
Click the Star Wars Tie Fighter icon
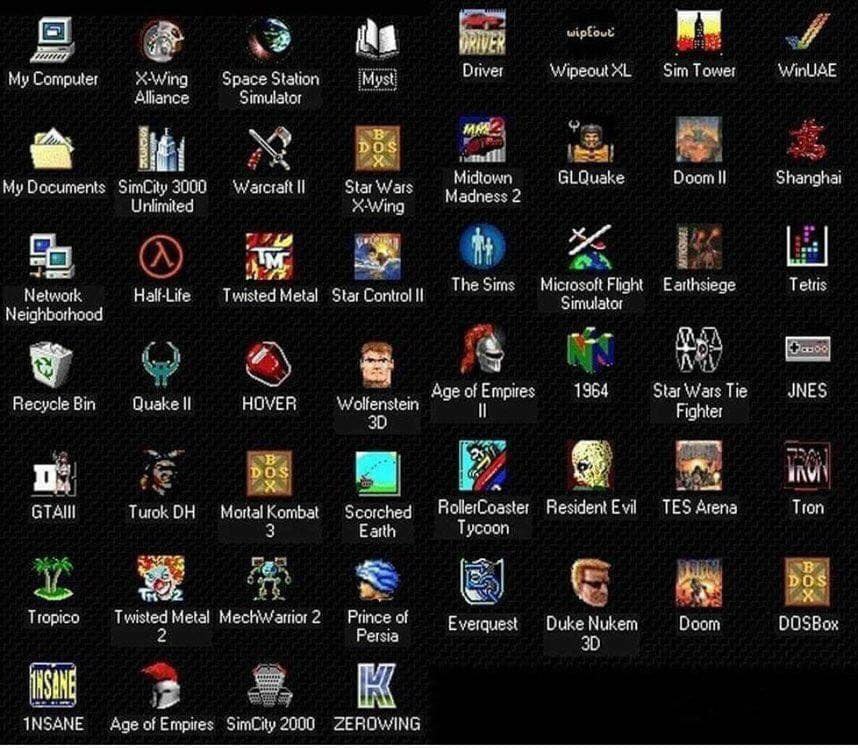click(699, 350)
